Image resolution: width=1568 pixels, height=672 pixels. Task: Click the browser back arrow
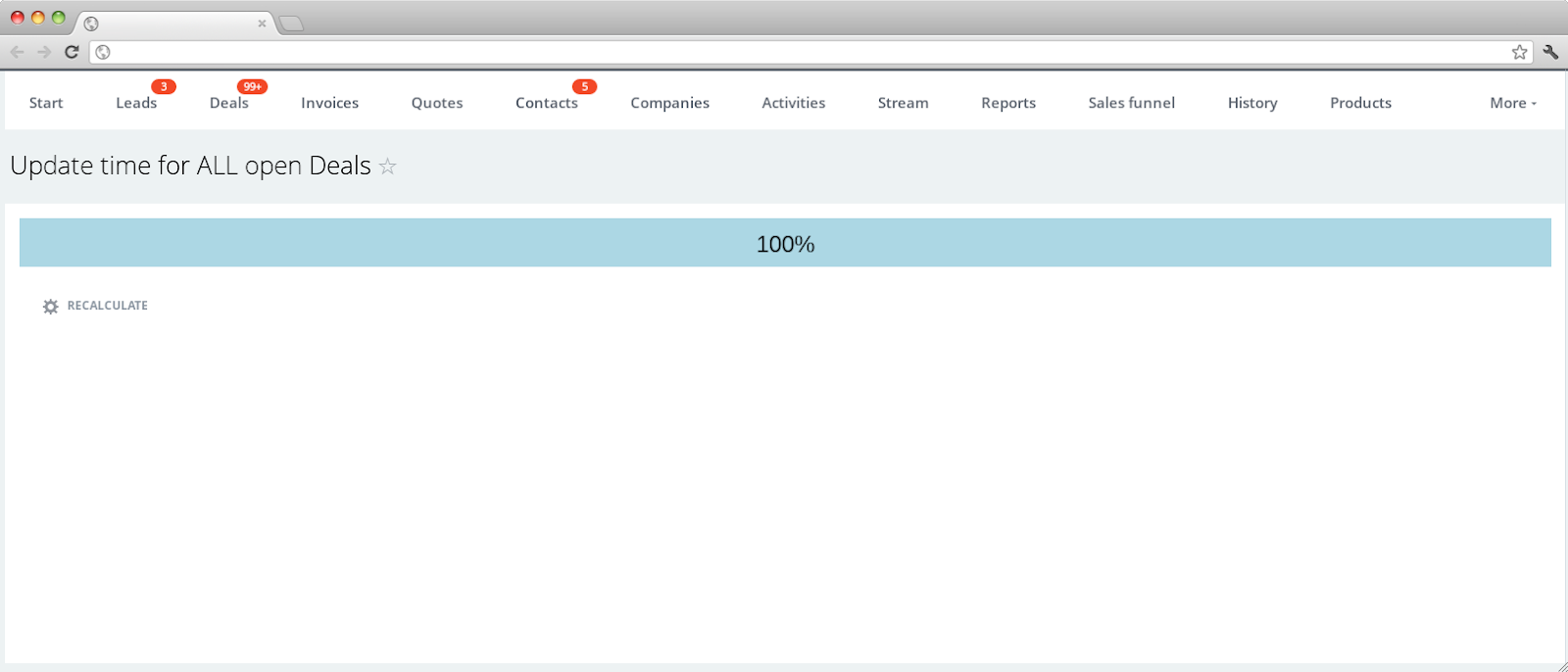[x=17, y=52]
